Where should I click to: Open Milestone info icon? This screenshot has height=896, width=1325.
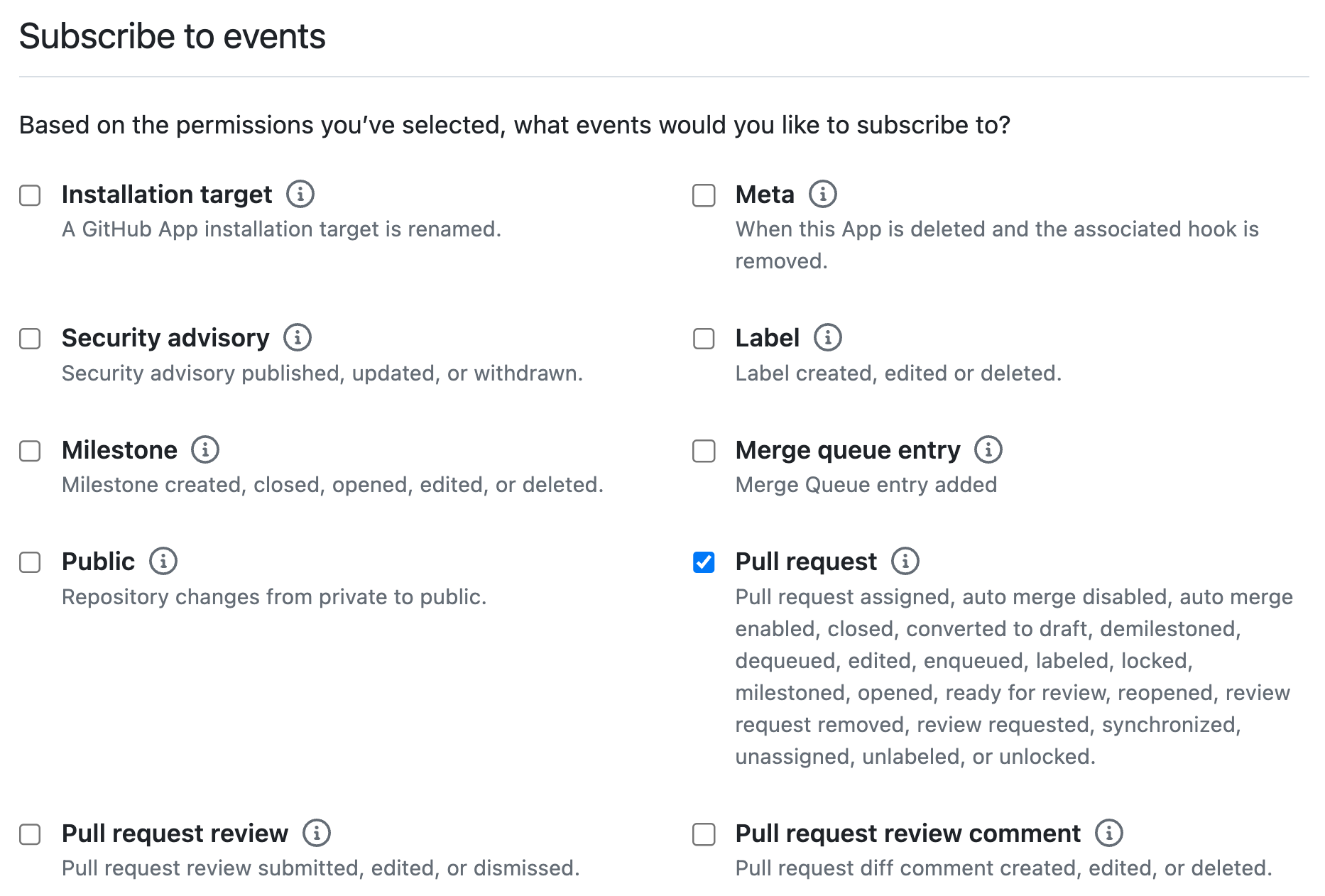[x=205, y=449]
